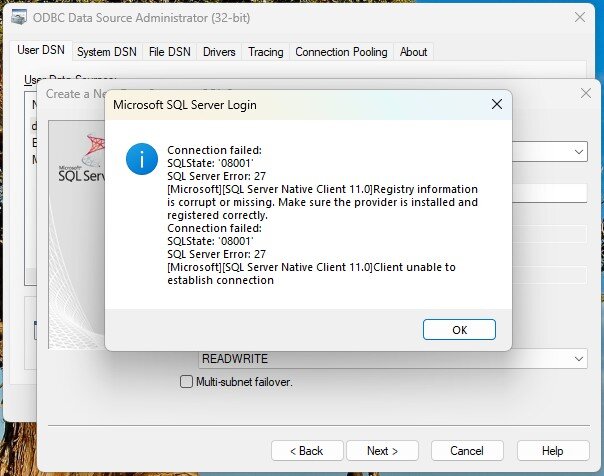Switch to the User DSN tab

pos(43,52)
